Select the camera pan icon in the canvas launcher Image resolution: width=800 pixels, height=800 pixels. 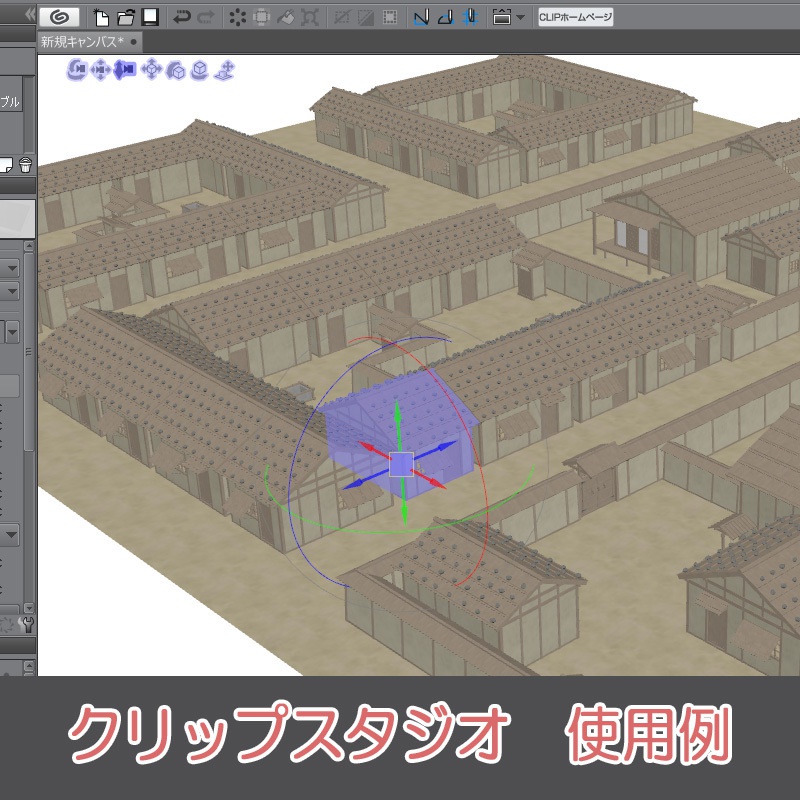(103, 70)
